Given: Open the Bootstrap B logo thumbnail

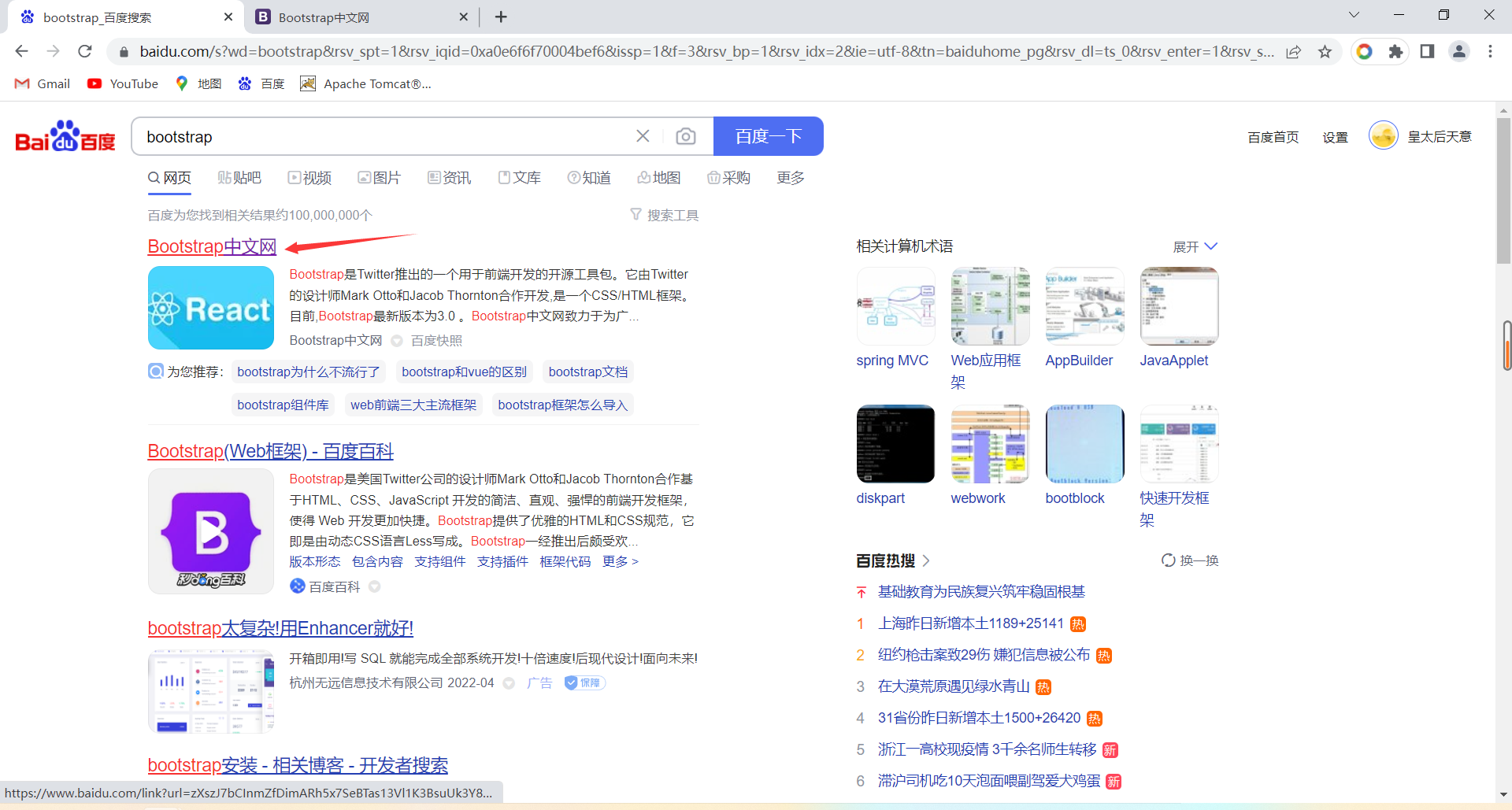Looking at the screenshot, I should pyautogui.click(x=211, y=531).
